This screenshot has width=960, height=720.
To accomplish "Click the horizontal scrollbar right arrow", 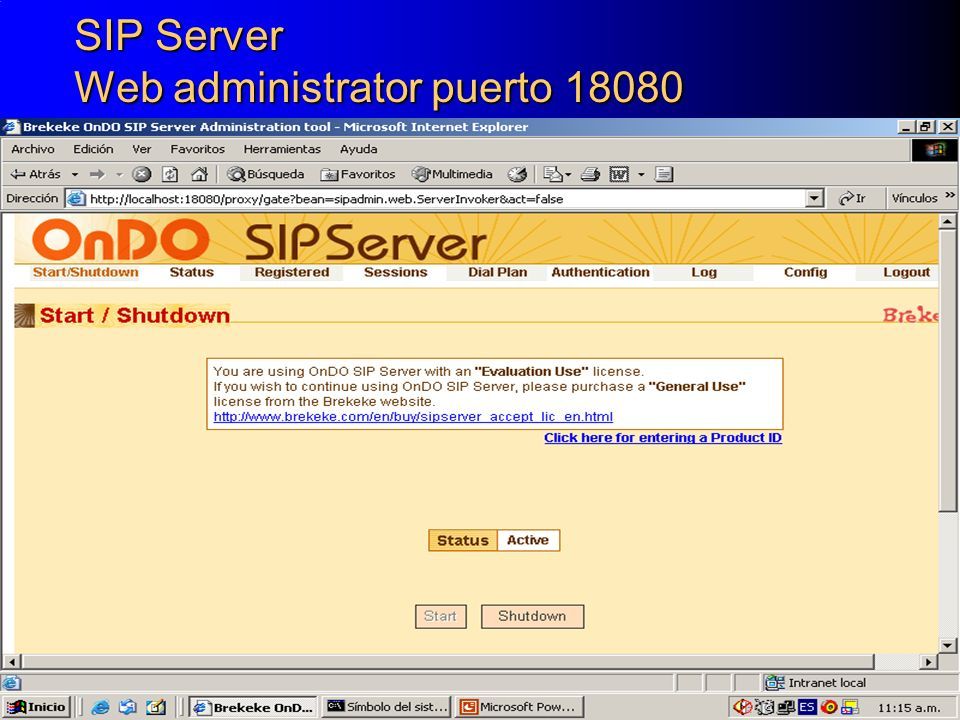I will (x=929, y=662).
